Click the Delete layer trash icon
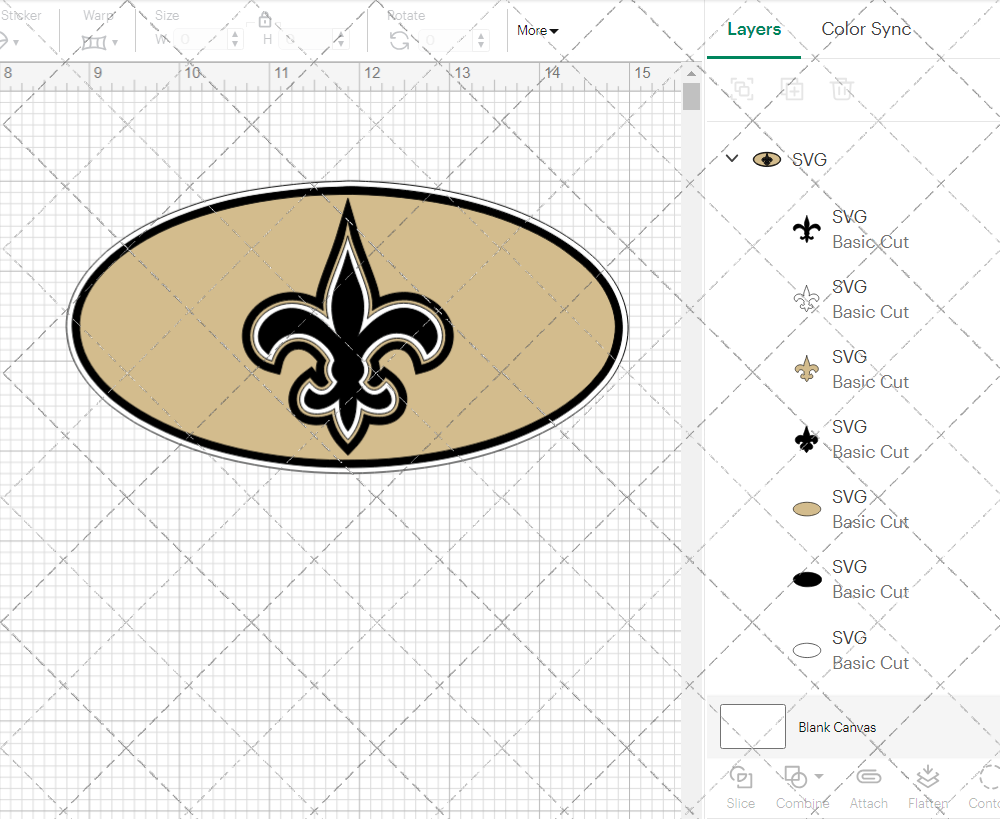This screenshot has width=1000, height=819. pyautogui.click(x=842, y=89)
